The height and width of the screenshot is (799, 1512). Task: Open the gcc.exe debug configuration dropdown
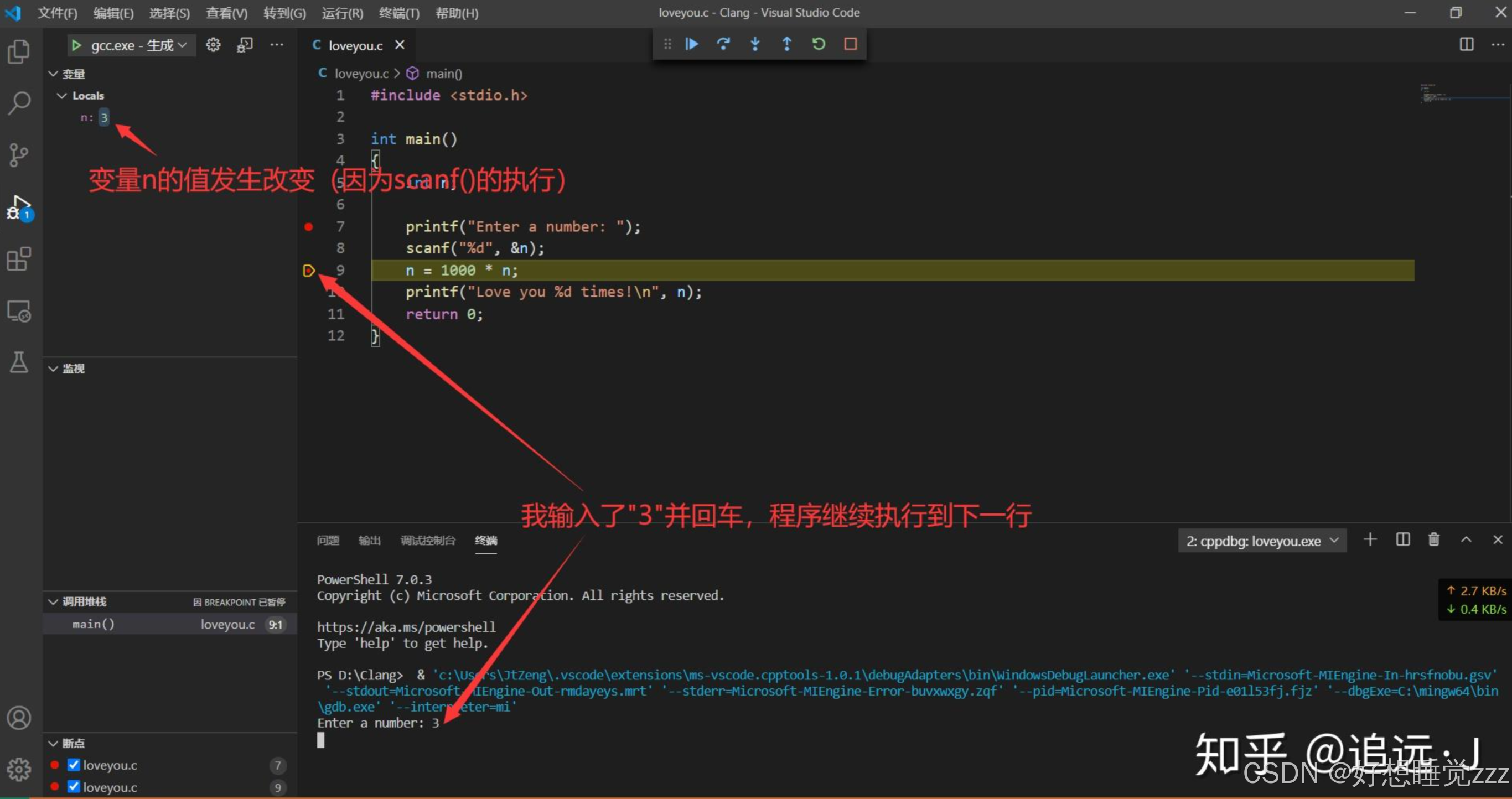tap(138, 45)
